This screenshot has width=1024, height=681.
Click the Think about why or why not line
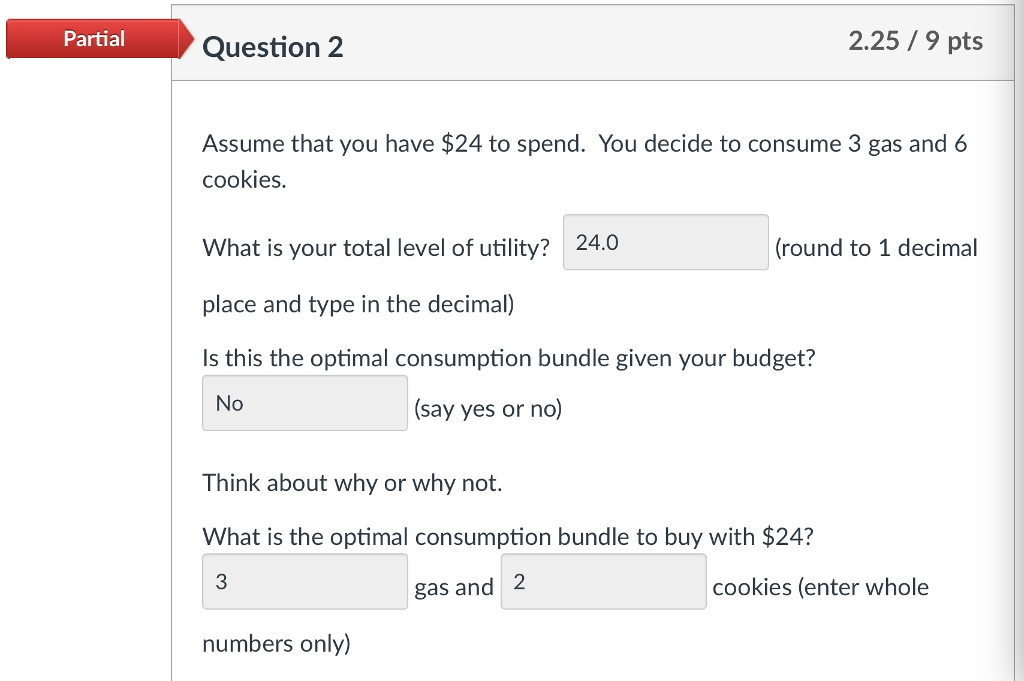[x=353, y=483]
